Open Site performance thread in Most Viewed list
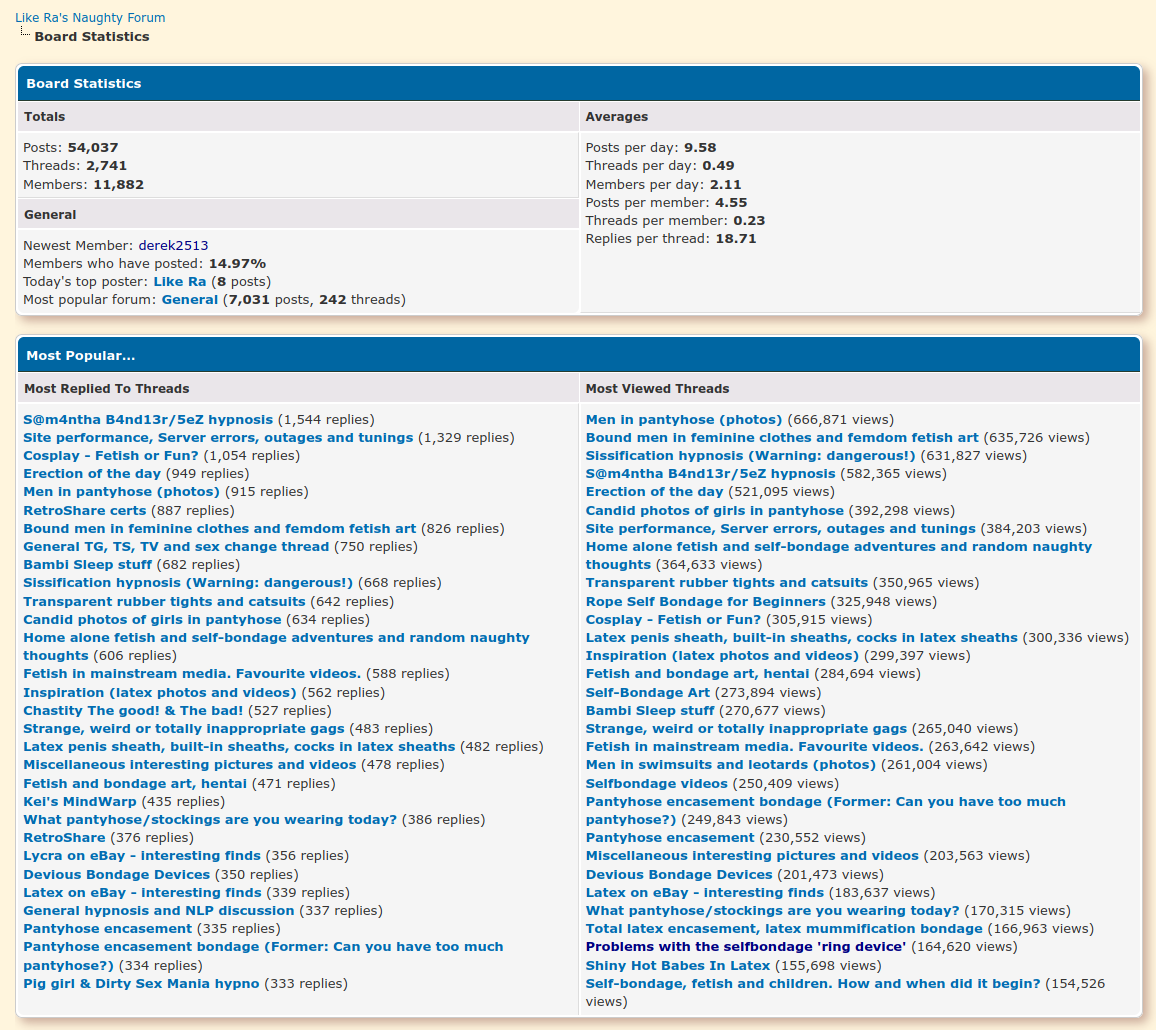1156x1030 pixels. tap(780, 529)
